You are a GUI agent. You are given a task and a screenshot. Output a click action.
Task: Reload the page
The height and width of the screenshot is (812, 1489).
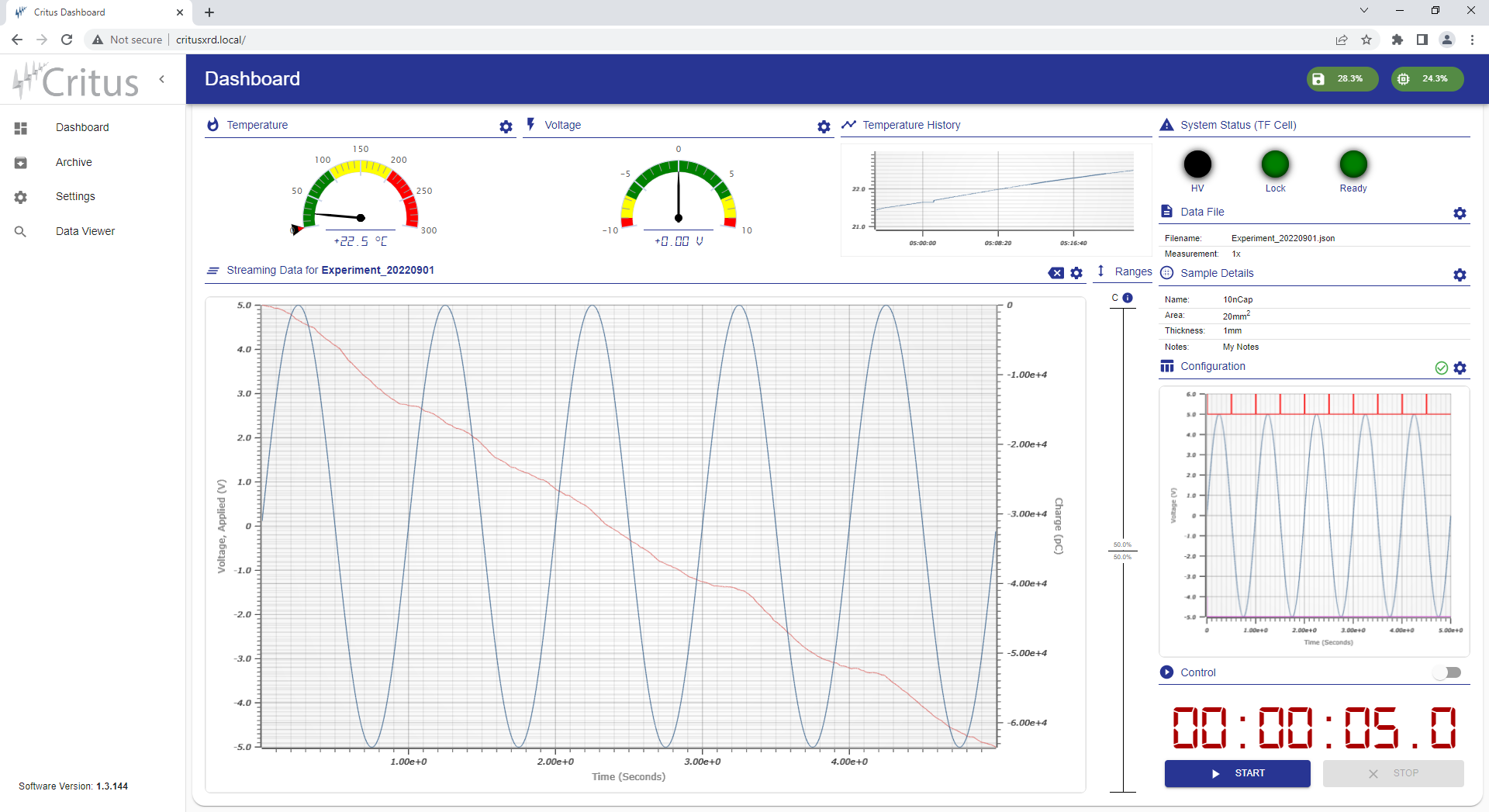pyautogui.click(x=67, y=40)
